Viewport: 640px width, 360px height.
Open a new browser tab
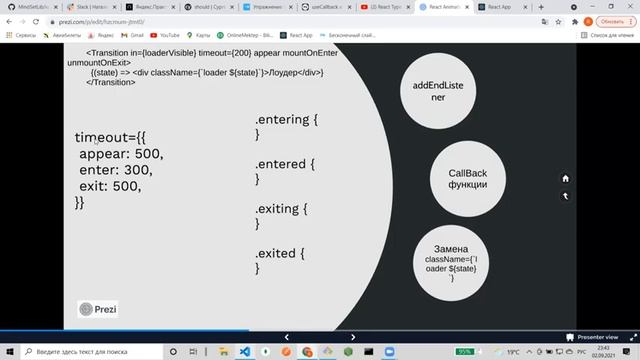[541, 7]
